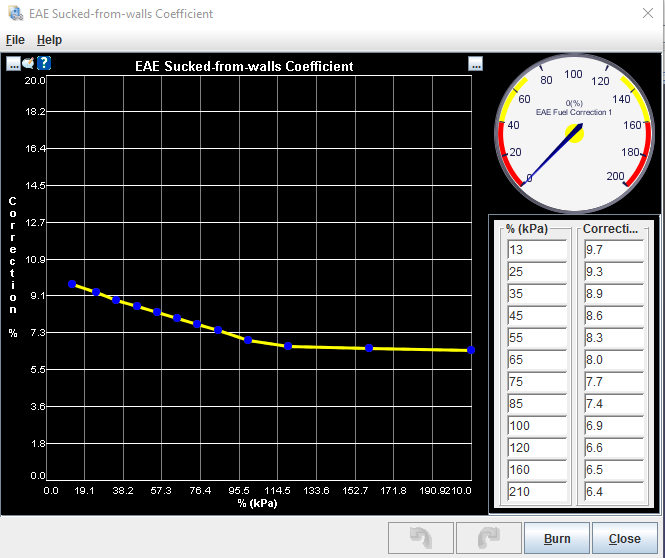
Task: Click the correction cell showing 9.7
Action: tap(614, 250)
